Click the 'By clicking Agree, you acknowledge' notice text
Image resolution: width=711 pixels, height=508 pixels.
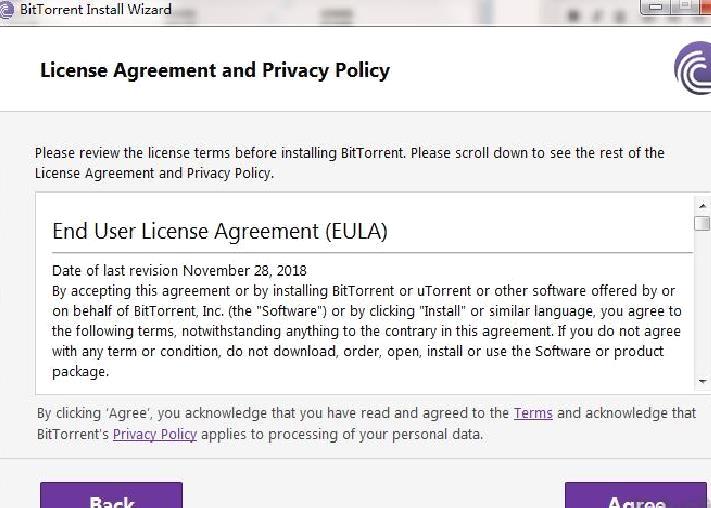[366, 424]
